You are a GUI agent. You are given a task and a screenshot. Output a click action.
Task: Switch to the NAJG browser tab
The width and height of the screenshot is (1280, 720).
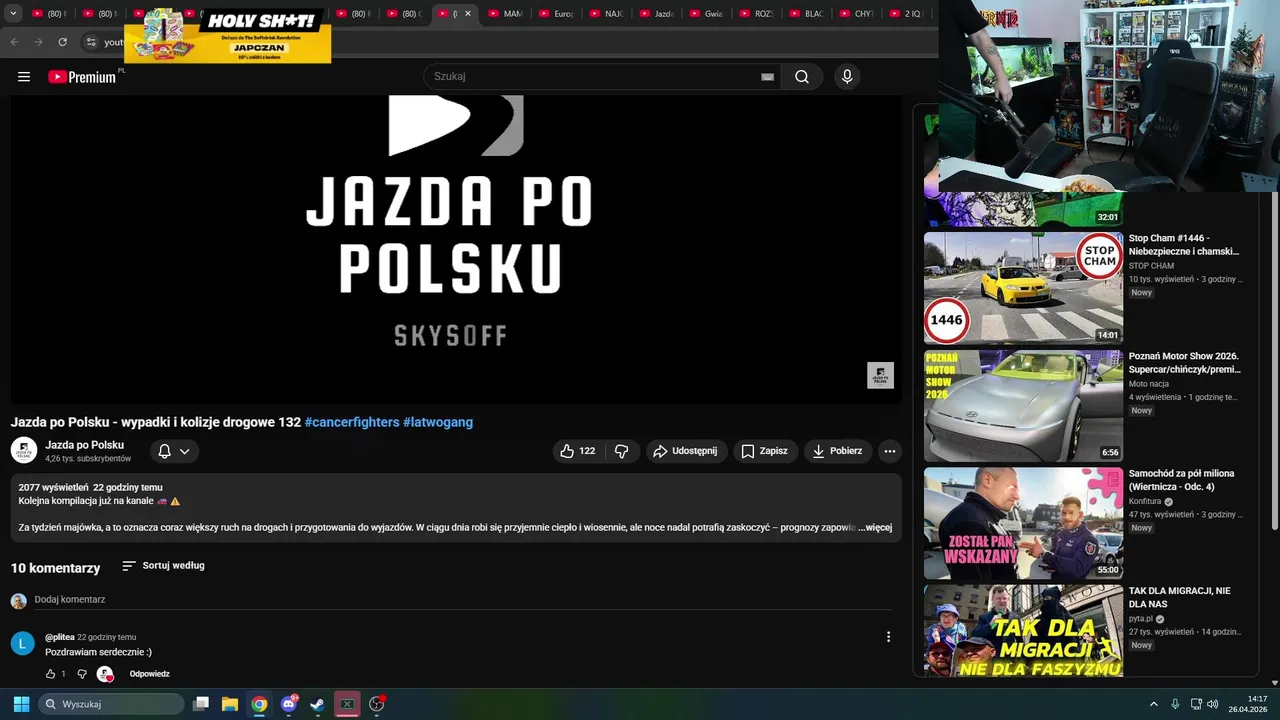pos(606,14)
